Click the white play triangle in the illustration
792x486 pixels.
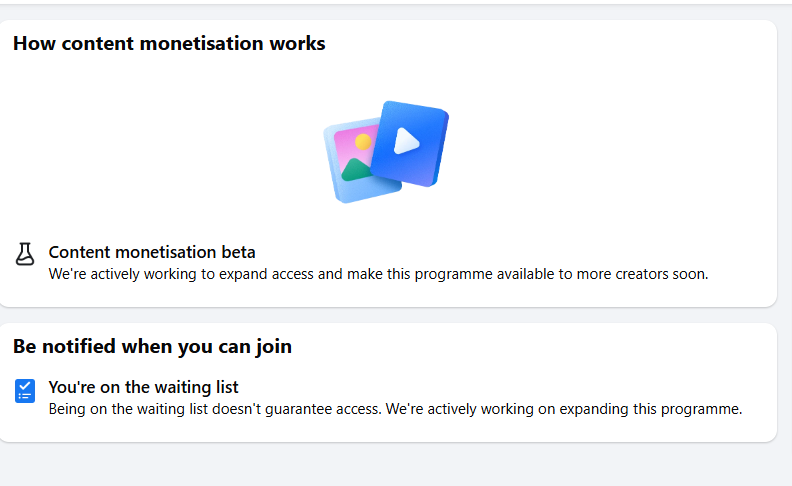[406, 141]
